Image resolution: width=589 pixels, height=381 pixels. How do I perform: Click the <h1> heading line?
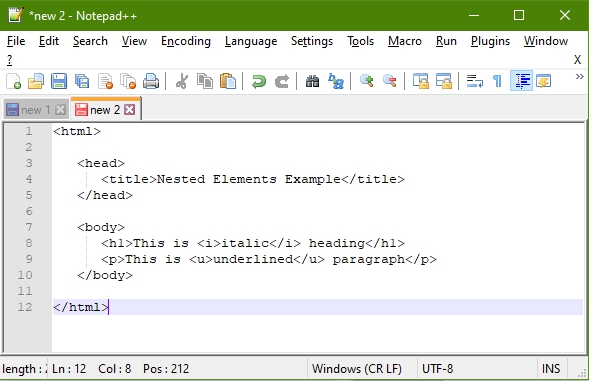pos(253,243)
